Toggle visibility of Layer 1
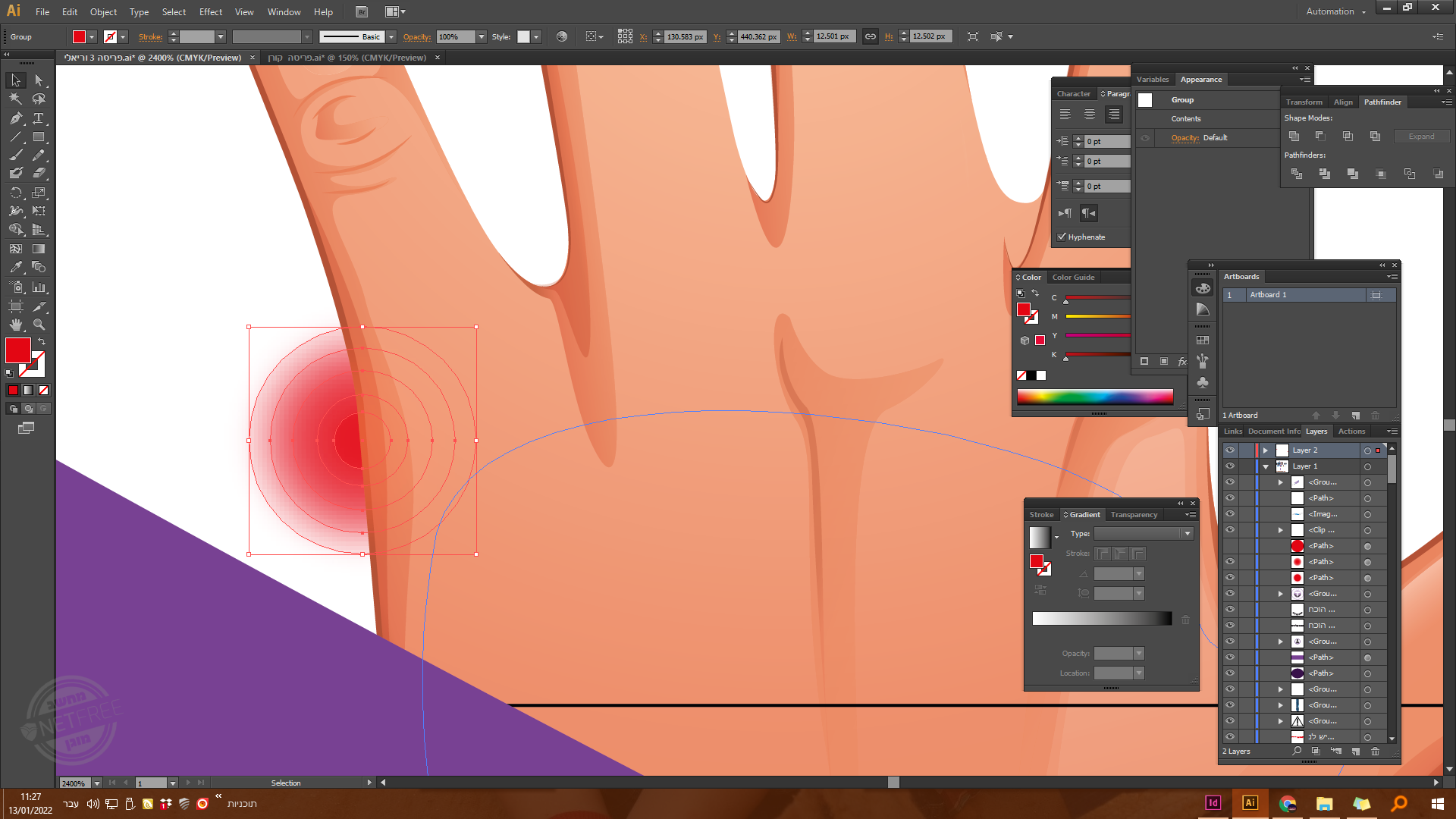 1230,466
